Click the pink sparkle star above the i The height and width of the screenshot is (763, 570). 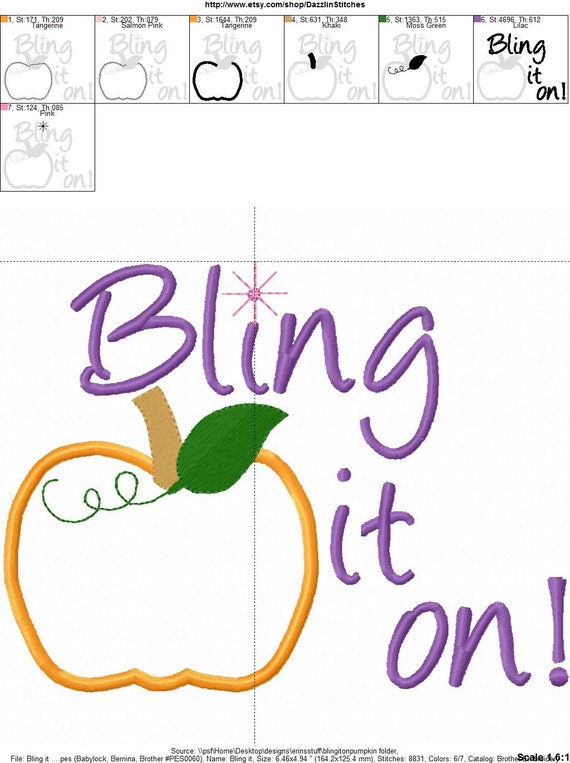click(x=255, y=293)
